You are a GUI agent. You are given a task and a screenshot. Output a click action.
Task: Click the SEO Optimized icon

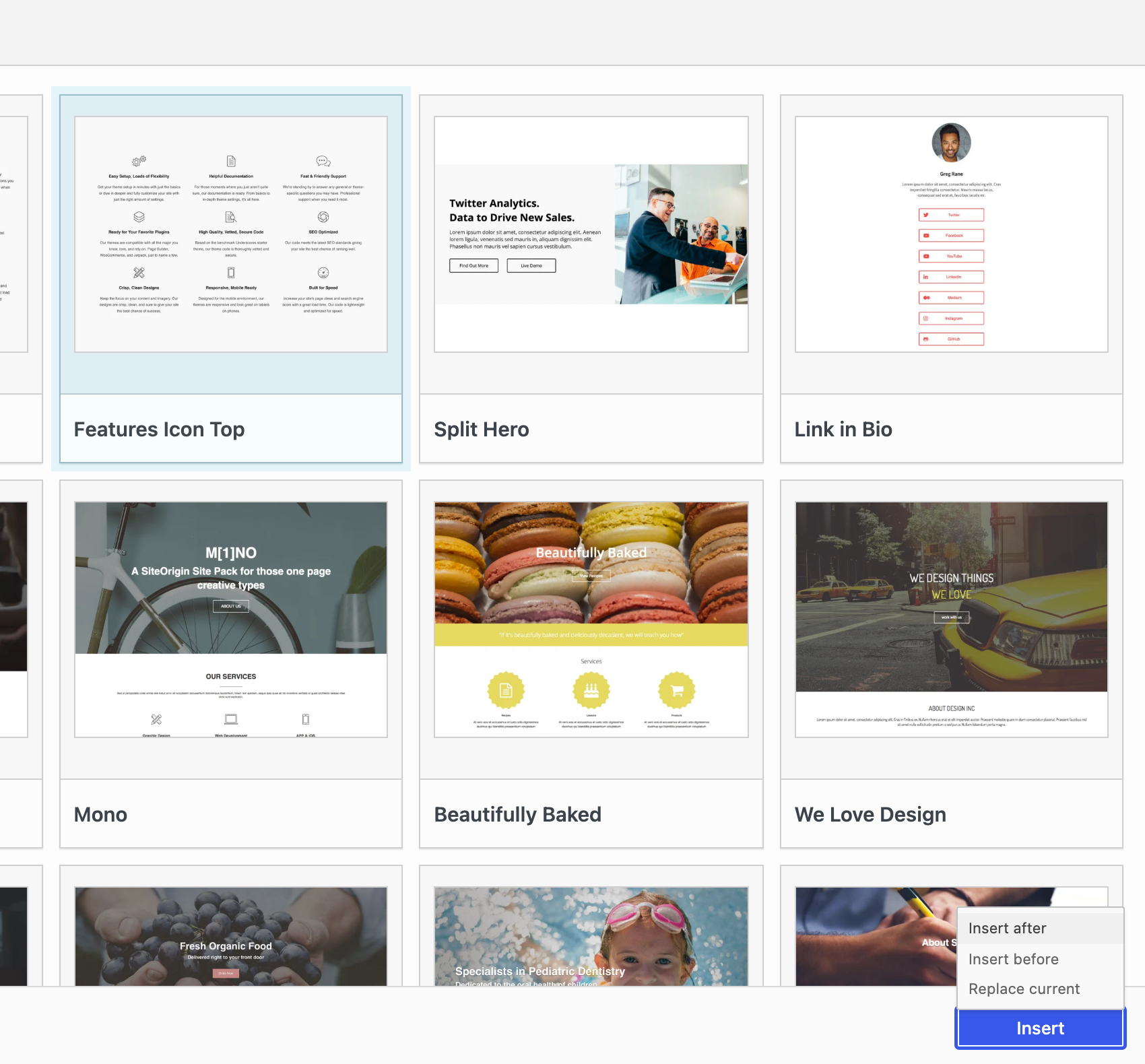323,217
